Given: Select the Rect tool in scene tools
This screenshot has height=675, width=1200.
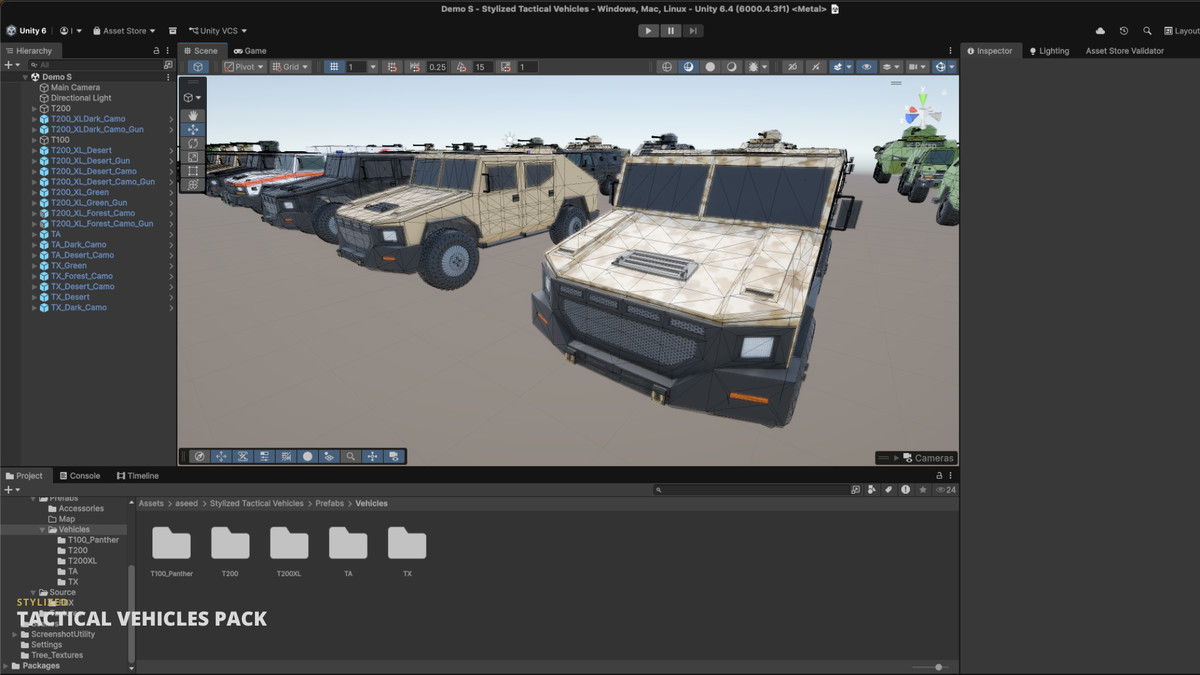Looking at the screenshot, I should (193, 171).
